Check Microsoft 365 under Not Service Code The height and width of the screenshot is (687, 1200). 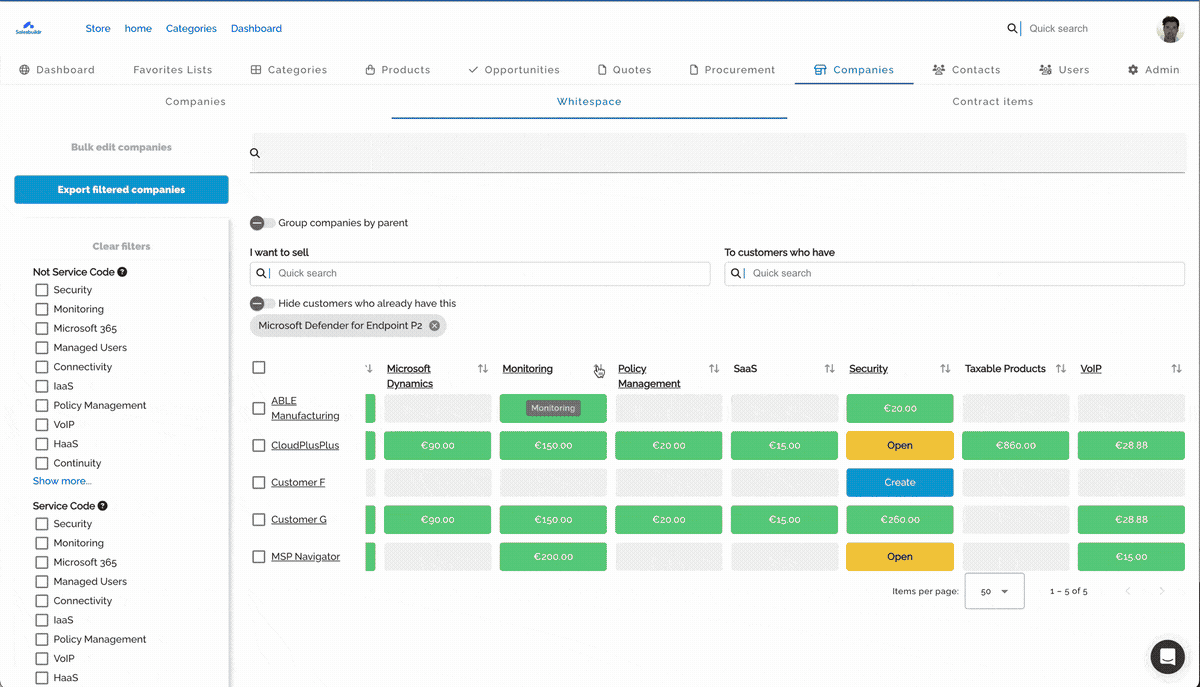[x=42, y=328]
